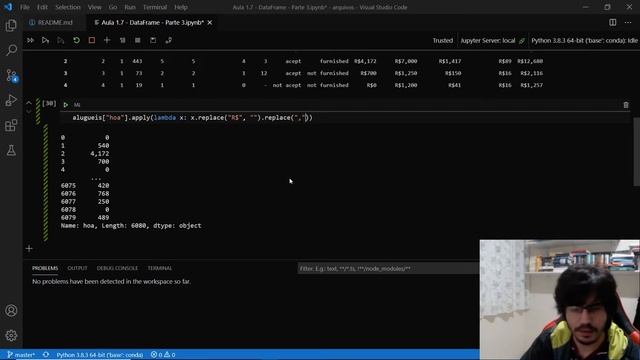Synchronize changes from the status bar
This screenshot has width=640, height=360.
tap(46, 355)
